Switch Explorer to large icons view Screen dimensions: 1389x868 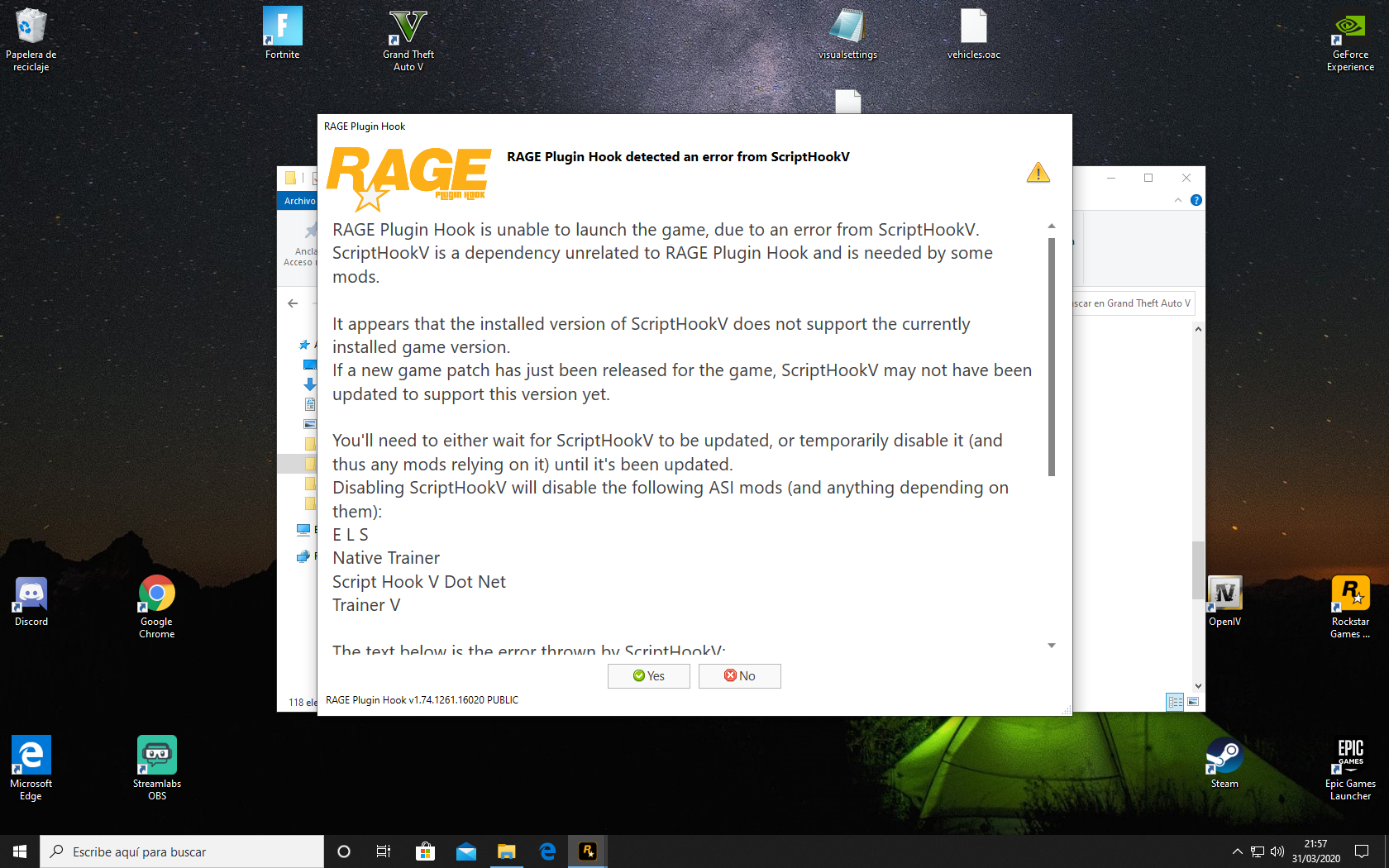pyautogui.click(x=1193, y=702)
